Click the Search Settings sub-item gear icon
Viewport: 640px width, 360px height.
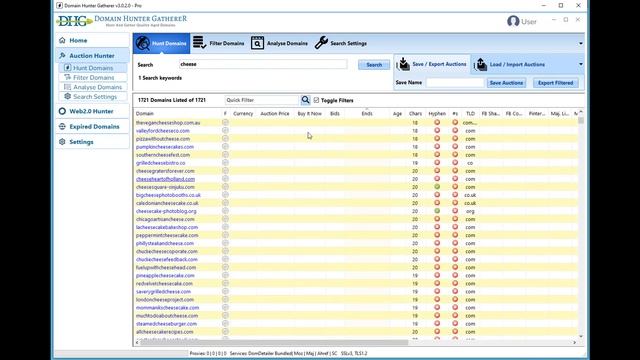pos(67,96)
